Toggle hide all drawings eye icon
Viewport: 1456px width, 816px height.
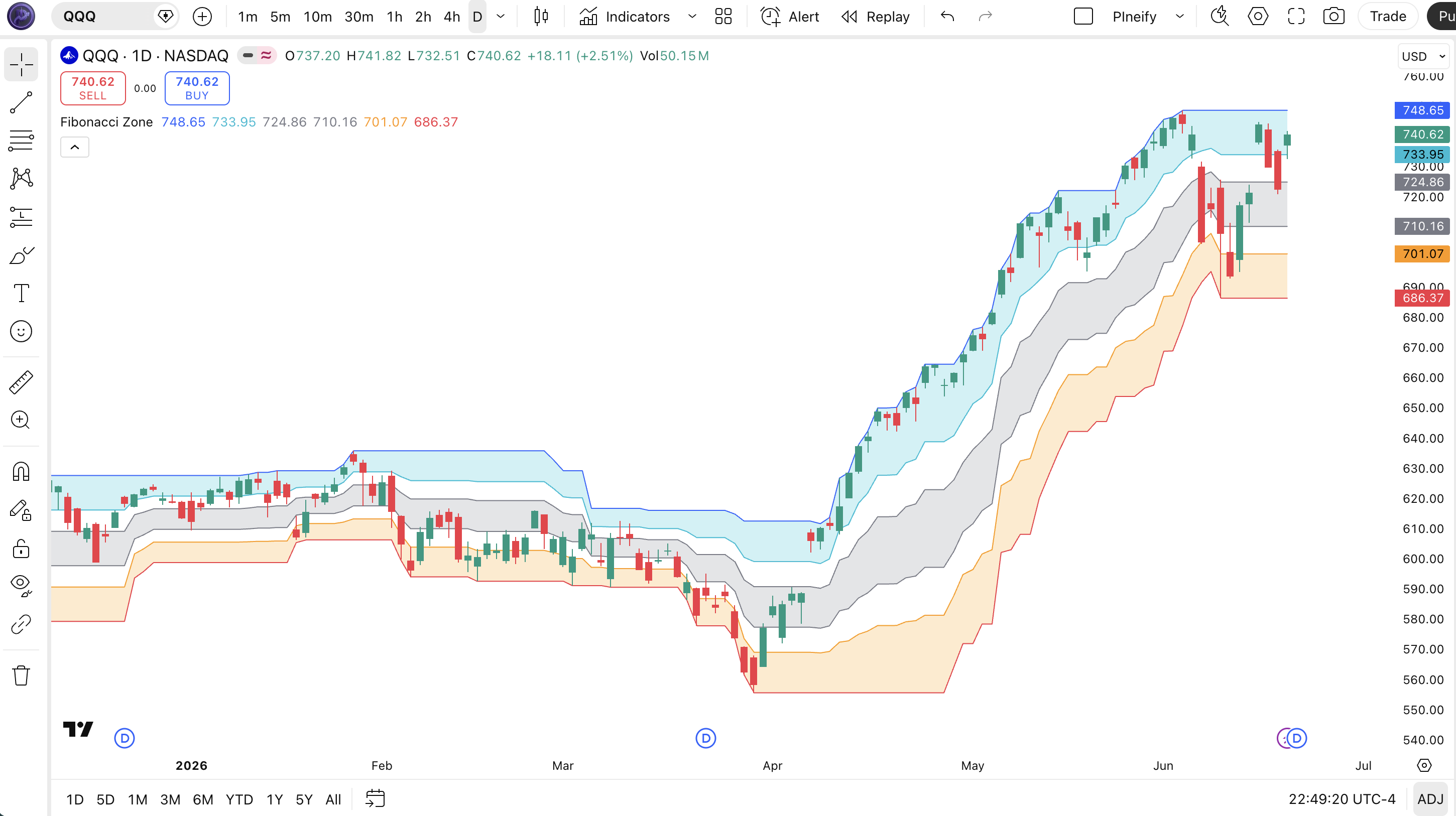tap(21, 586)
